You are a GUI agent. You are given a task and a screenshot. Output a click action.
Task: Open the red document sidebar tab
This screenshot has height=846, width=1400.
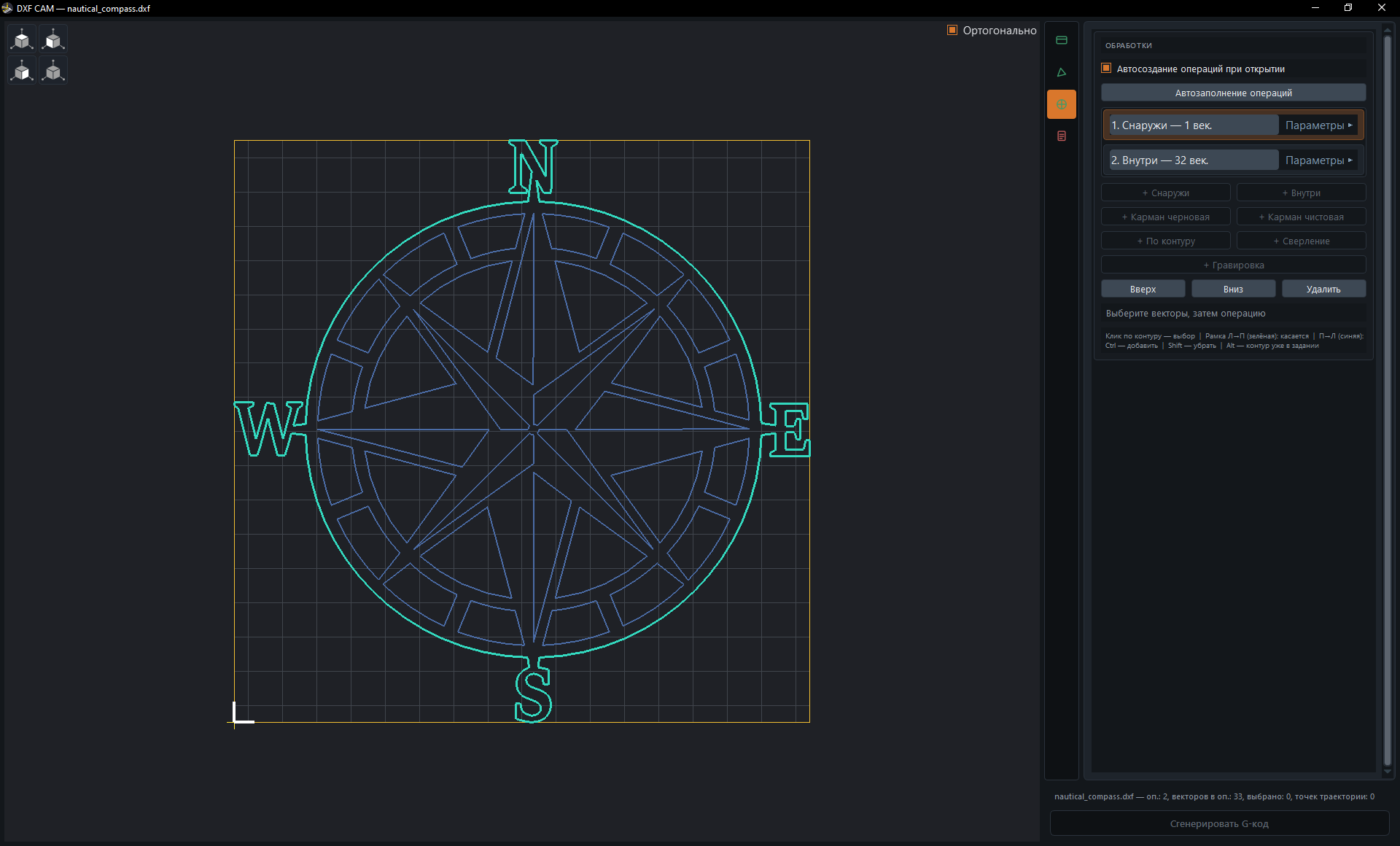tap(1062, 136)
